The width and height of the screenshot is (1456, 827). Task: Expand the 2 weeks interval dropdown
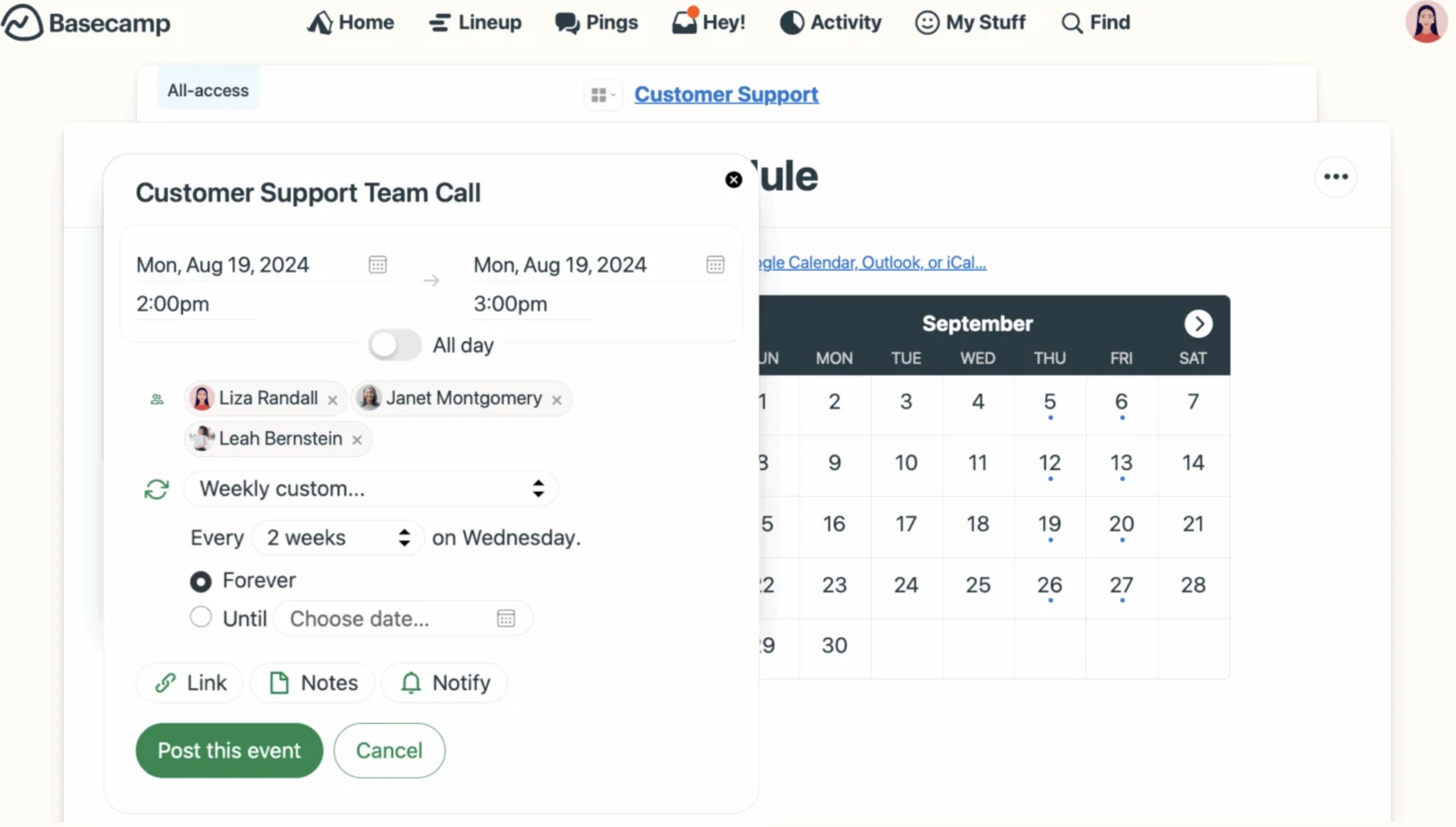click(338, 538)
